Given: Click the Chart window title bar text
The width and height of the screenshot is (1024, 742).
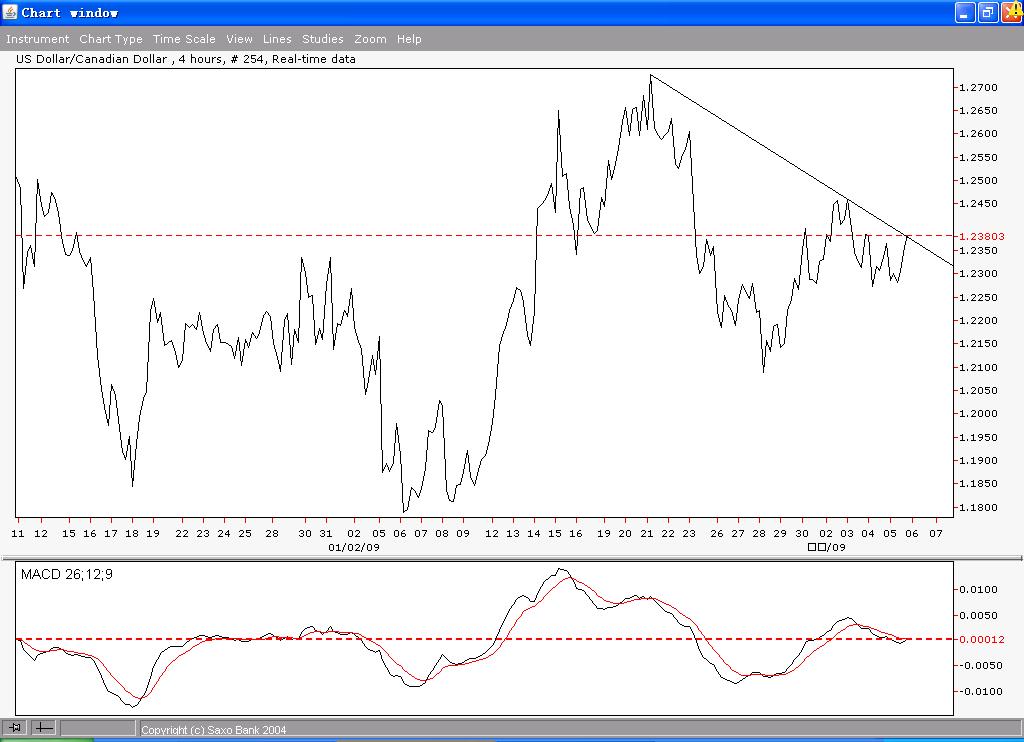Looking at the screenshot, I should coord(69,12).
